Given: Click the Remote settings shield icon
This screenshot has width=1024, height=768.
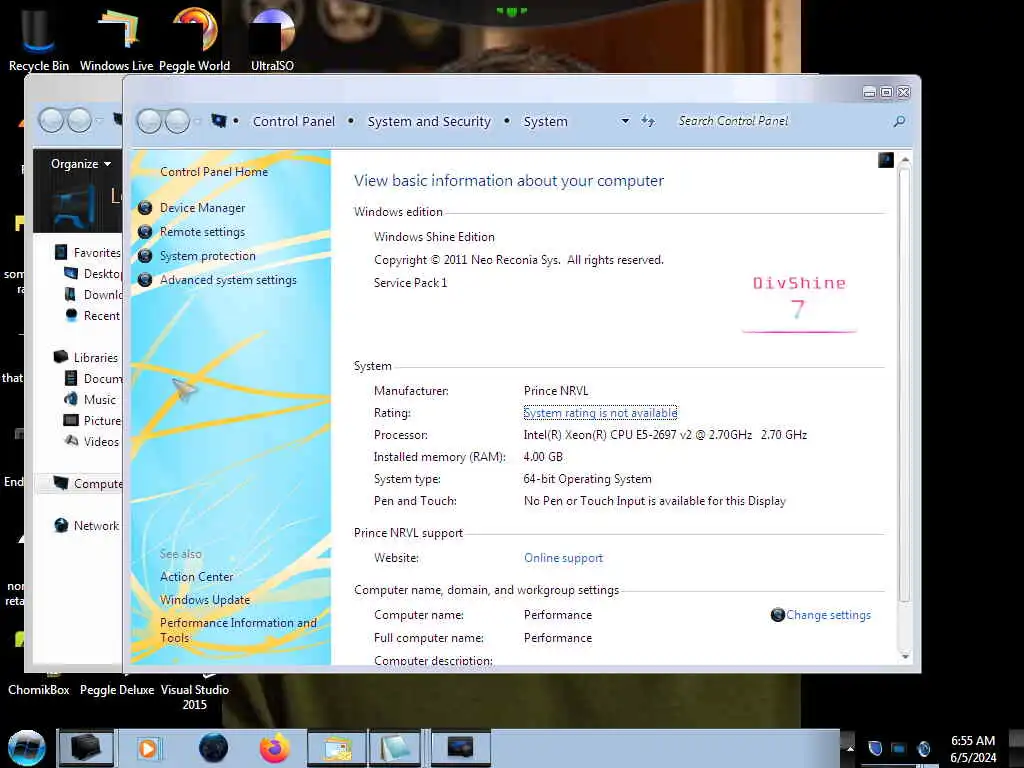Looking at the screenshot, I should pos(145,232).
